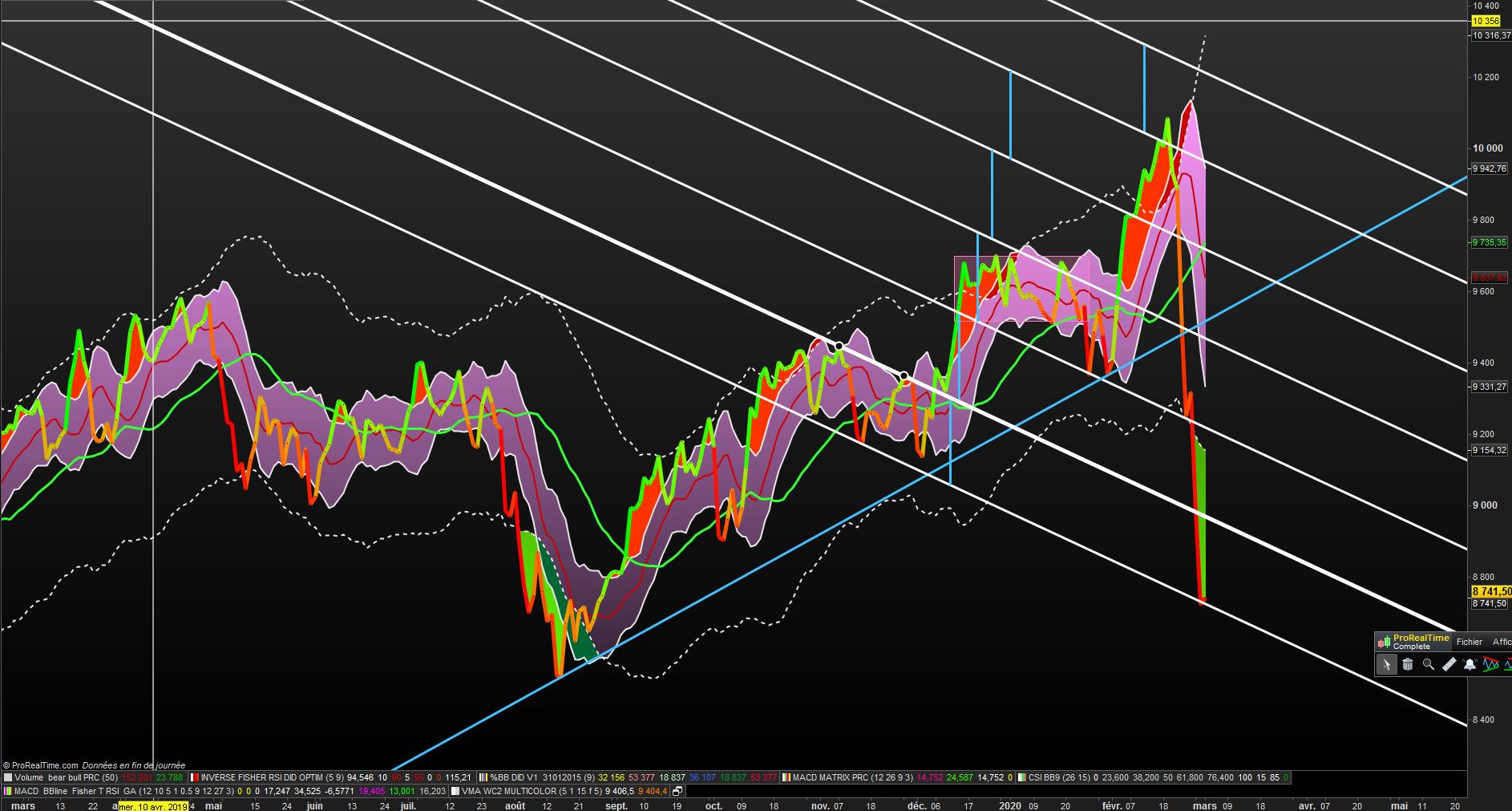Screen dimensions: 1512x811
Task: Click the INVERSE FISHER RSI color icon
Action: coord(195,777)
